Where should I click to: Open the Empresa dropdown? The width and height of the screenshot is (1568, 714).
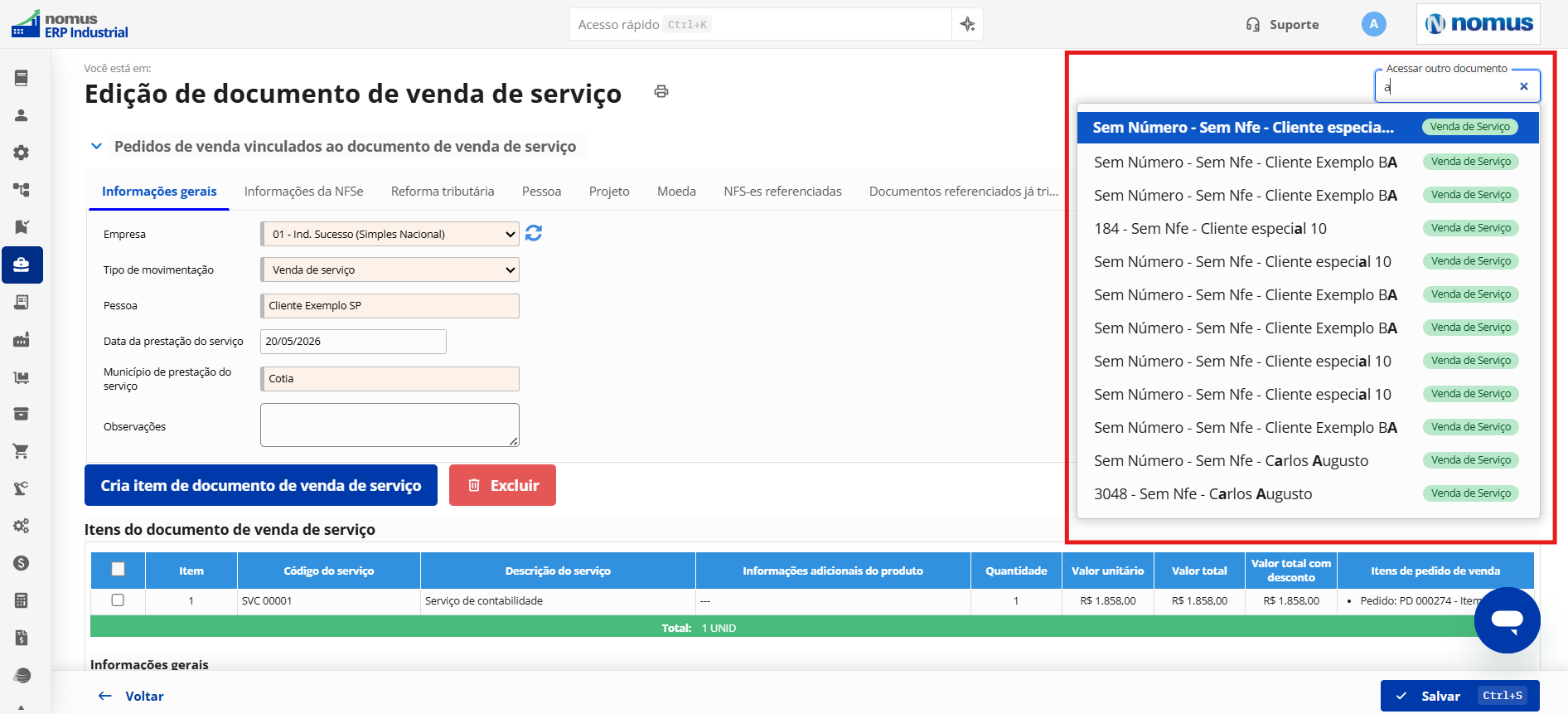(x=390, y=234)
